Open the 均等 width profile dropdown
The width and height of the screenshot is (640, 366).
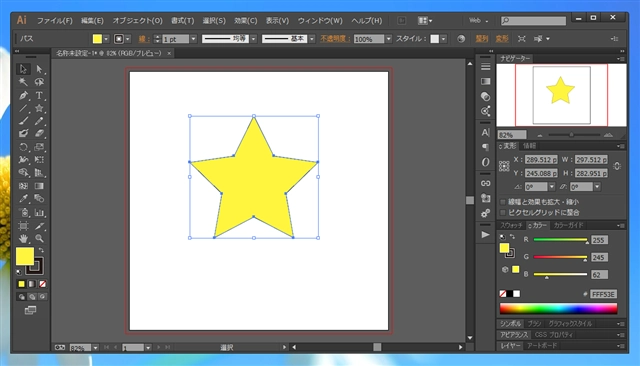click(x=253, y=39)
